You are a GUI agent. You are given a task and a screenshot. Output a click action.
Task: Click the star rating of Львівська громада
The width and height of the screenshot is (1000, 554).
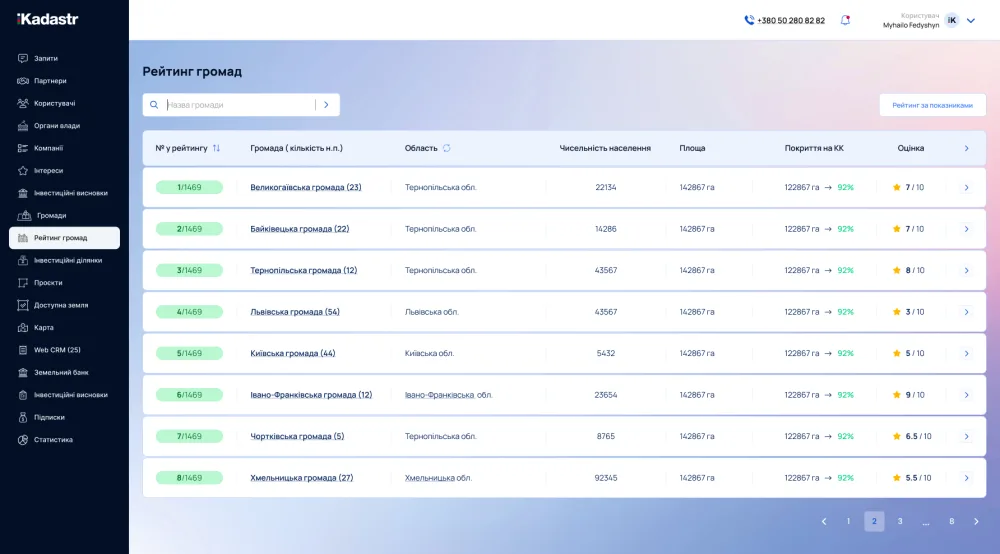click(896, 312)
